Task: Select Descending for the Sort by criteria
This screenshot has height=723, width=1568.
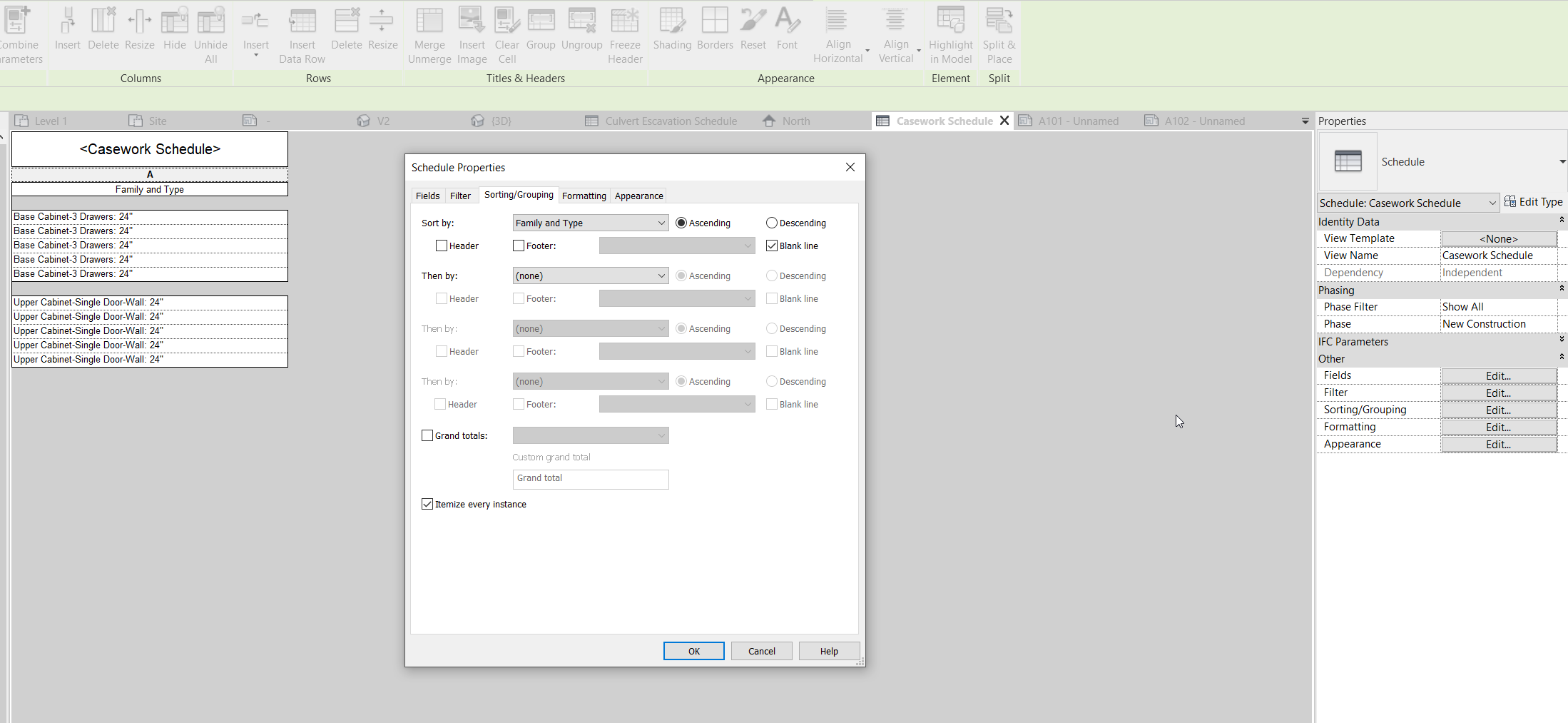Action: tap(771, 222)
